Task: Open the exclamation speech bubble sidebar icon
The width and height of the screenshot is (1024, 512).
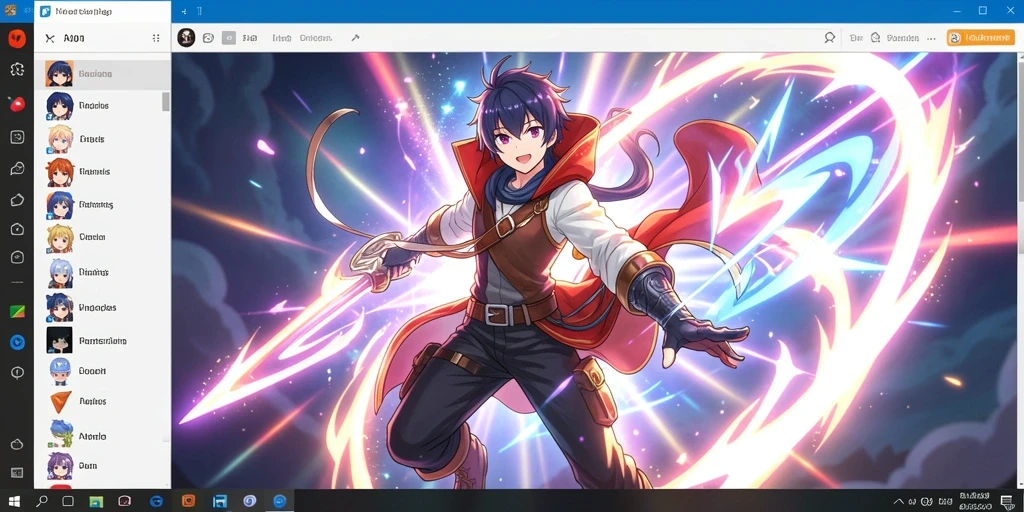Action: click(x=17, y=372)
